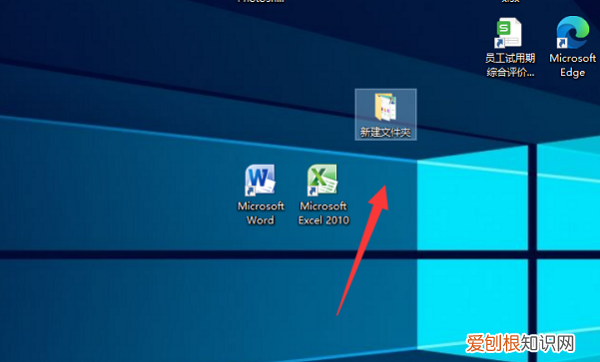Click the shortcut arrow overlay on Word icon
The width and height of the screenshot is (600, 362).
coord(250,191)
